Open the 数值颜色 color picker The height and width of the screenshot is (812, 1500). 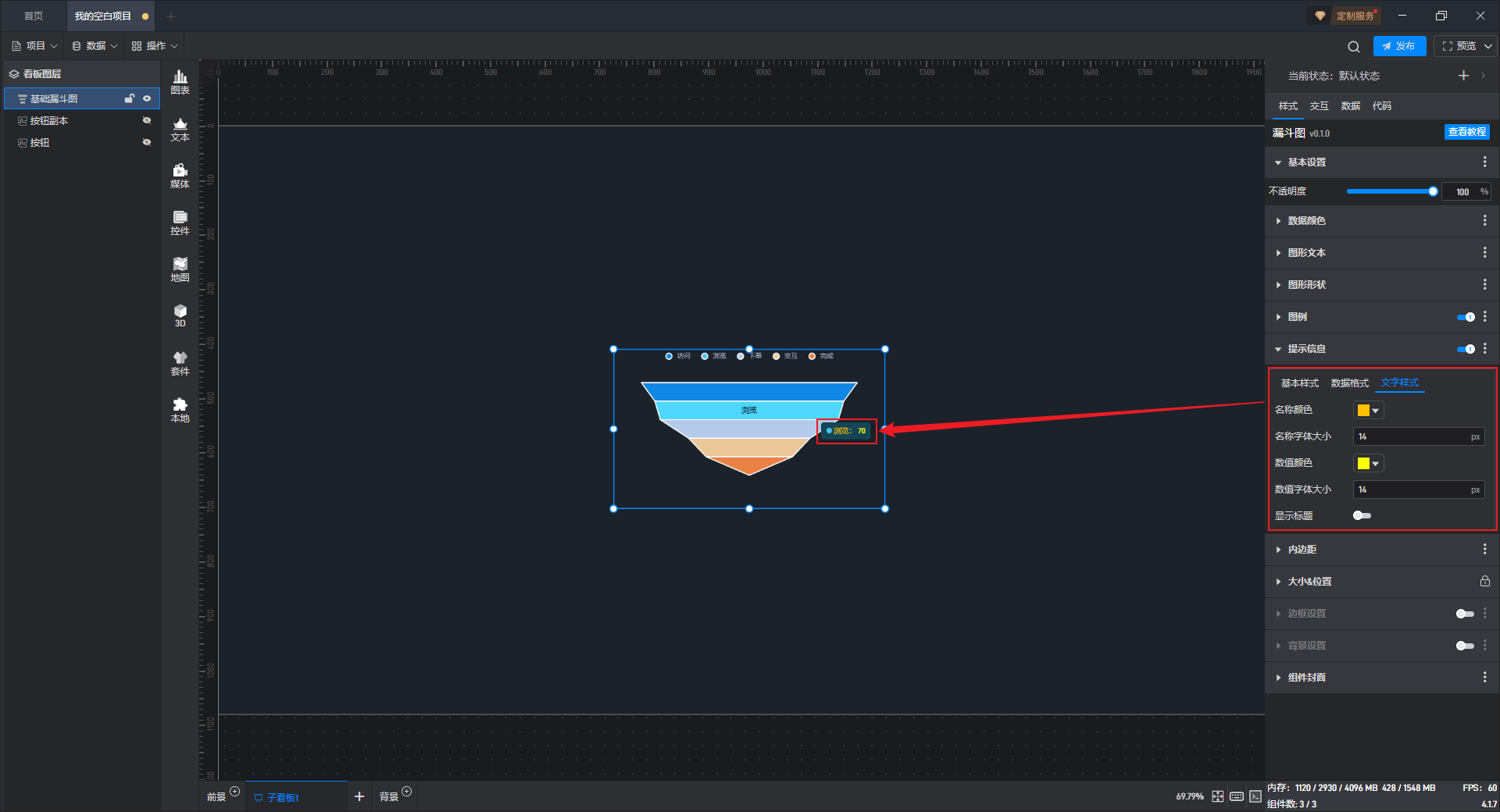tap(1368, 463)
